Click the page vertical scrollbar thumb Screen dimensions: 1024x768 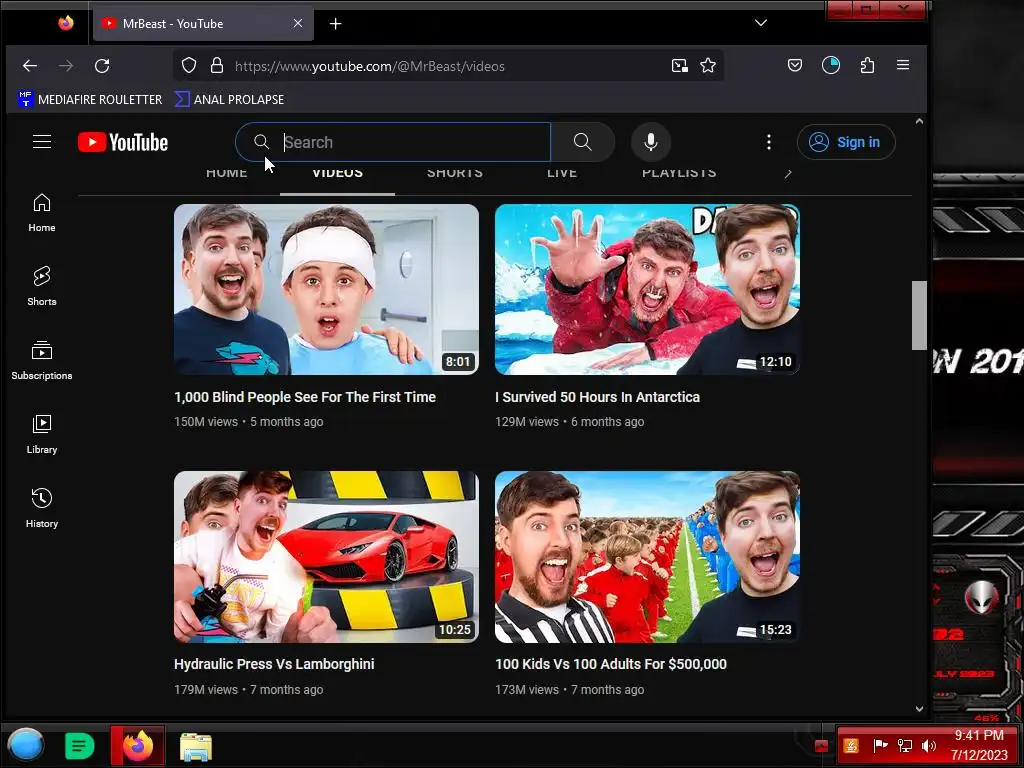(x=919, y=315)
